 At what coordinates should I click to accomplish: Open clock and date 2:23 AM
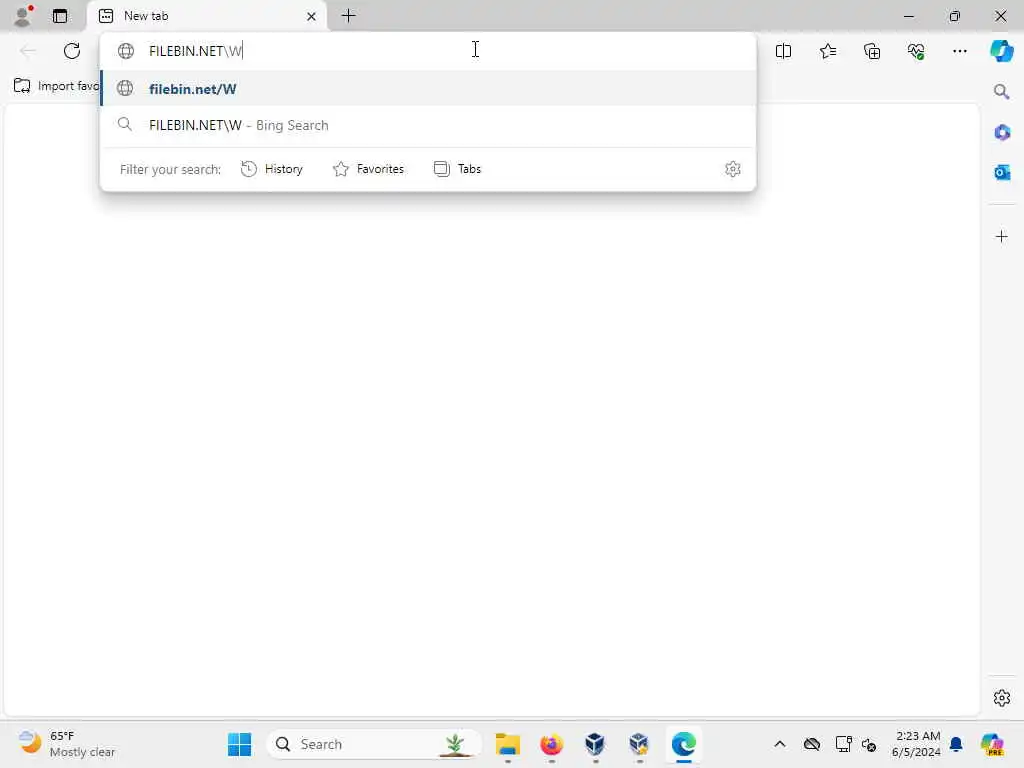point(916,744)
